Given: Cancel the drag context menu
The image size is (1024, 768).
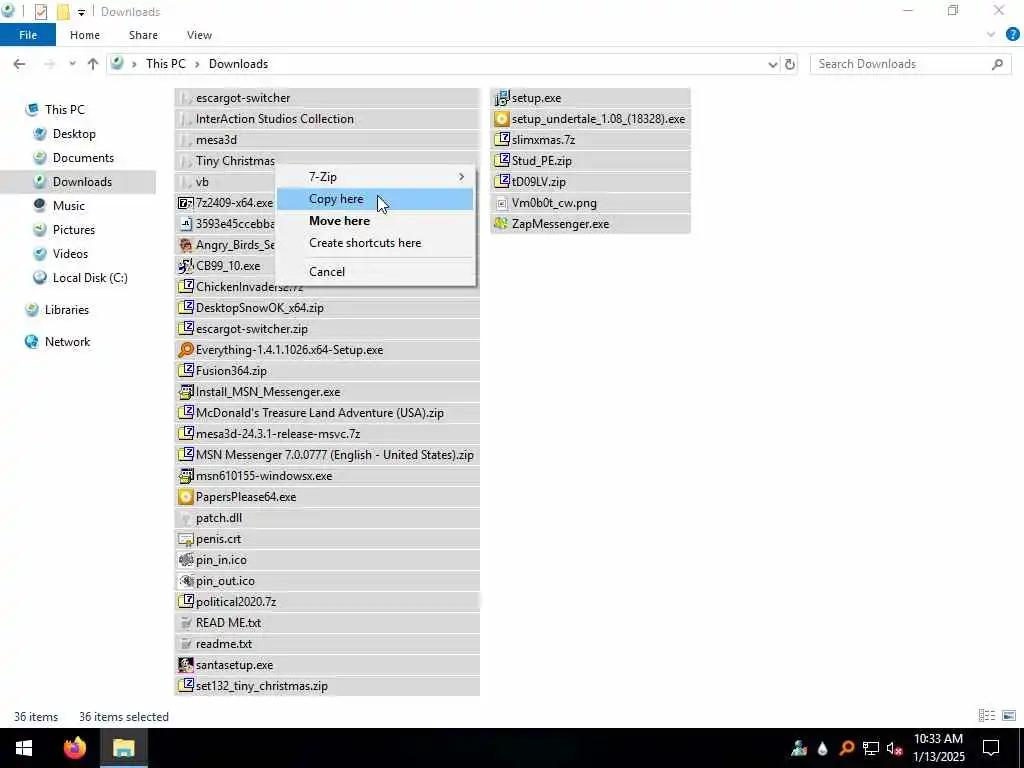Looking at the screenshot, I should [375, 272].
